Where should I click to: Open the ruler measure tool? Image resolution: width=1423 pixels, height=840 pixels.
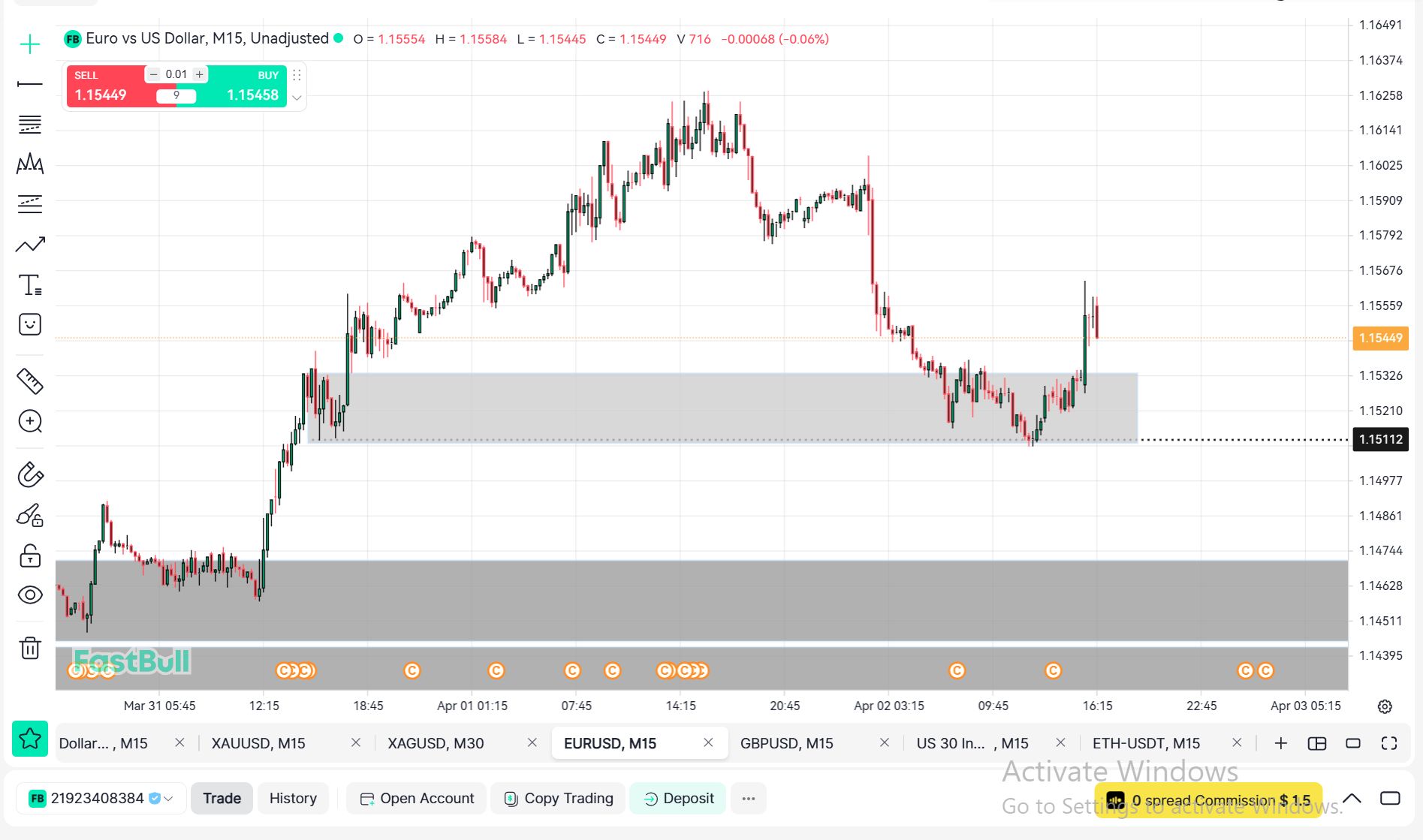point(30,381)
